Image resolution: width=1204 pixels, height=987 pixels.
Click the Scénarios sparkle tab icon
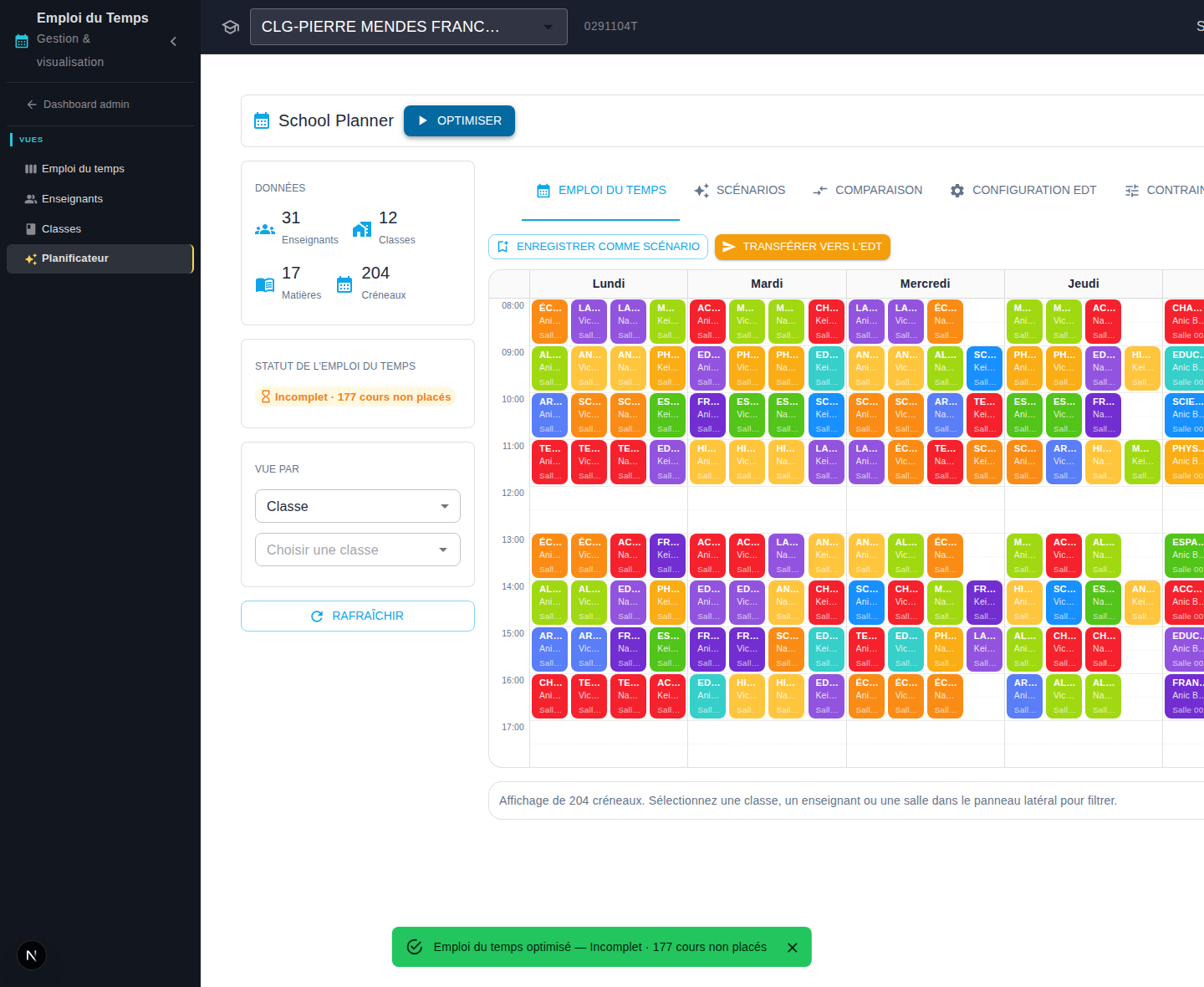click(701, 191)
